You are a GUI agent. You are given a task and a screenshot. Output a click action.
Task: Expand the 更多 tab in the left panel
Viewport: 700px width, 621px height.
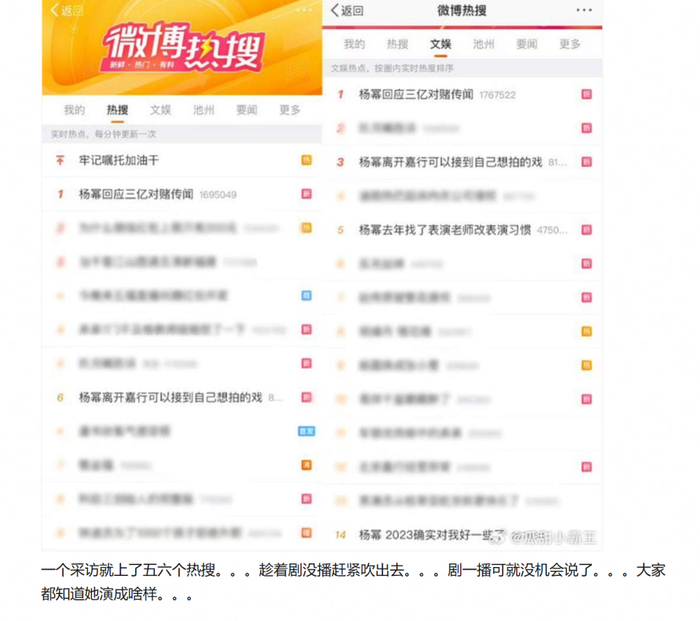[290, 110]
